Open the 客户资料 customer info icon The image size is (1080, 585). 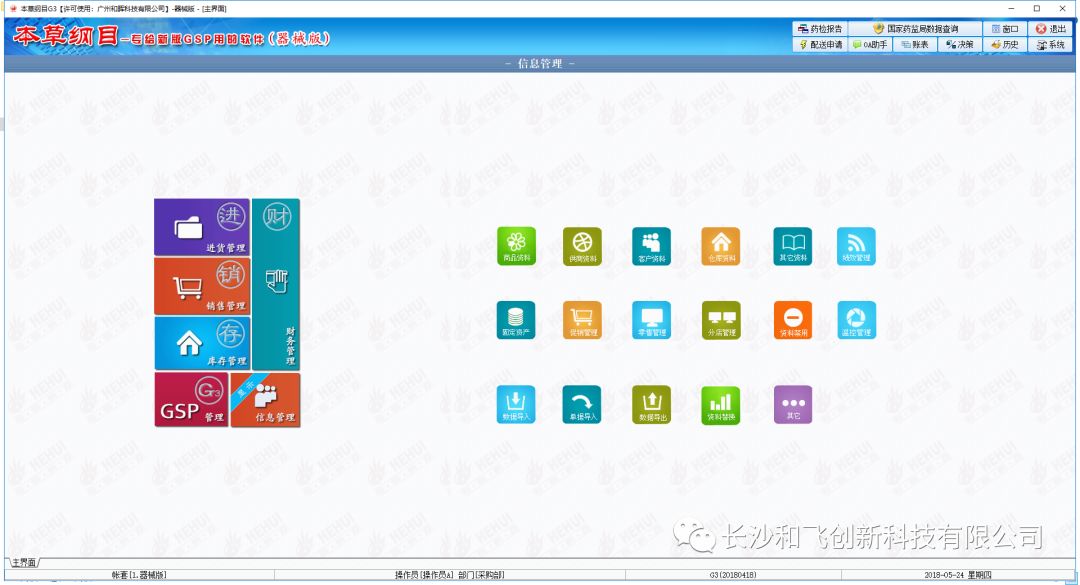pyautogui.click(x=651, y=246)
